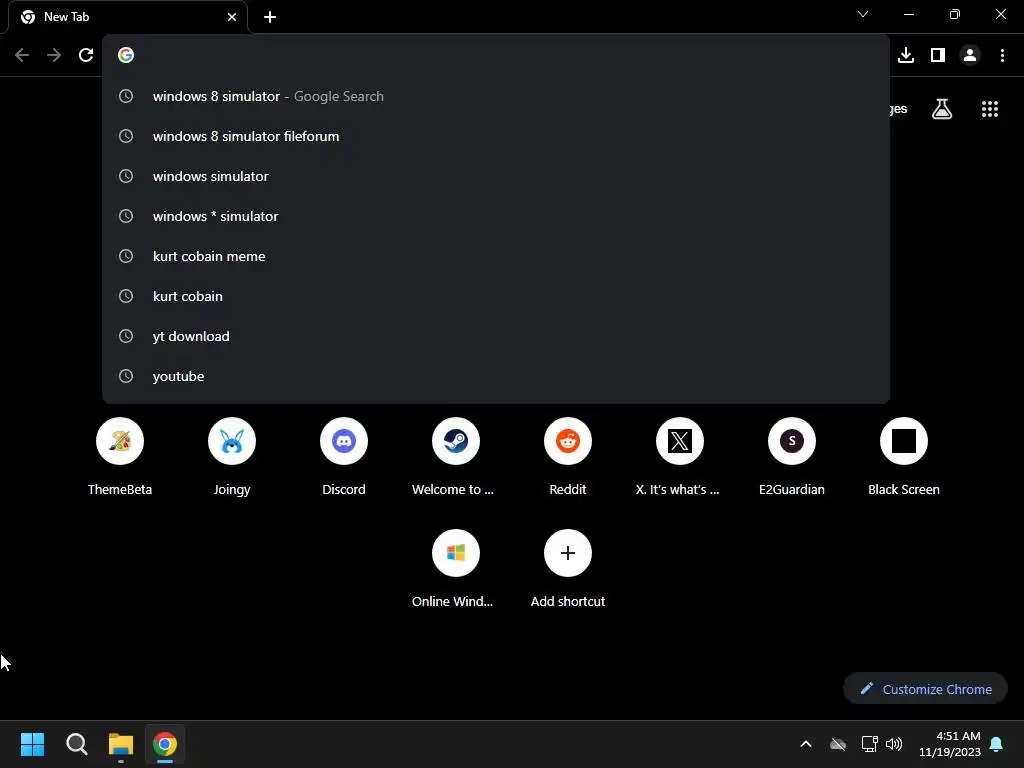
Task: Open the Chrome downloads icon
Action: [x=906, y=55]
